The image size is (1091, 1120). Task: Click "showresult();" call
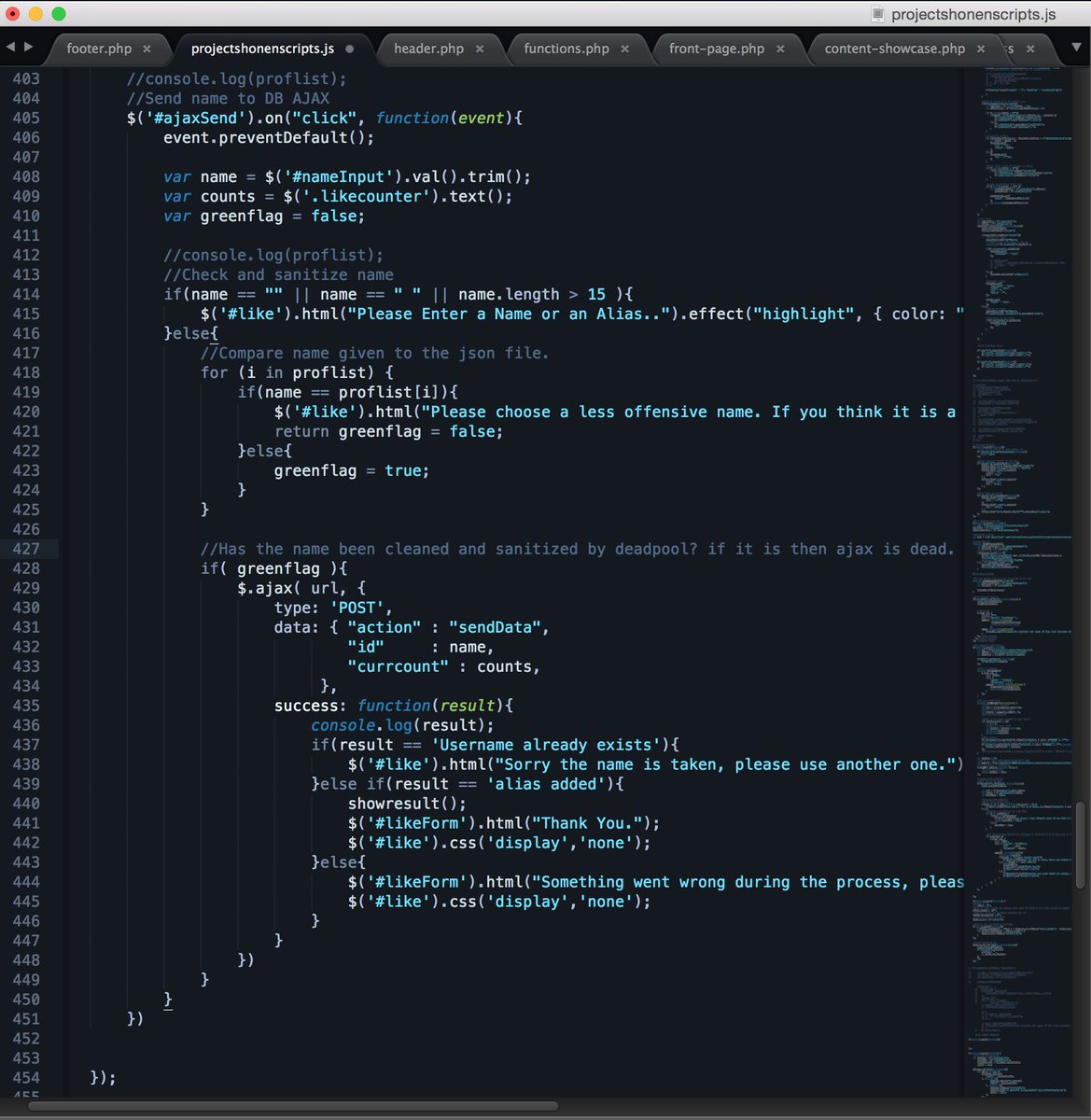pyautogui.click(x=407, y=804)
